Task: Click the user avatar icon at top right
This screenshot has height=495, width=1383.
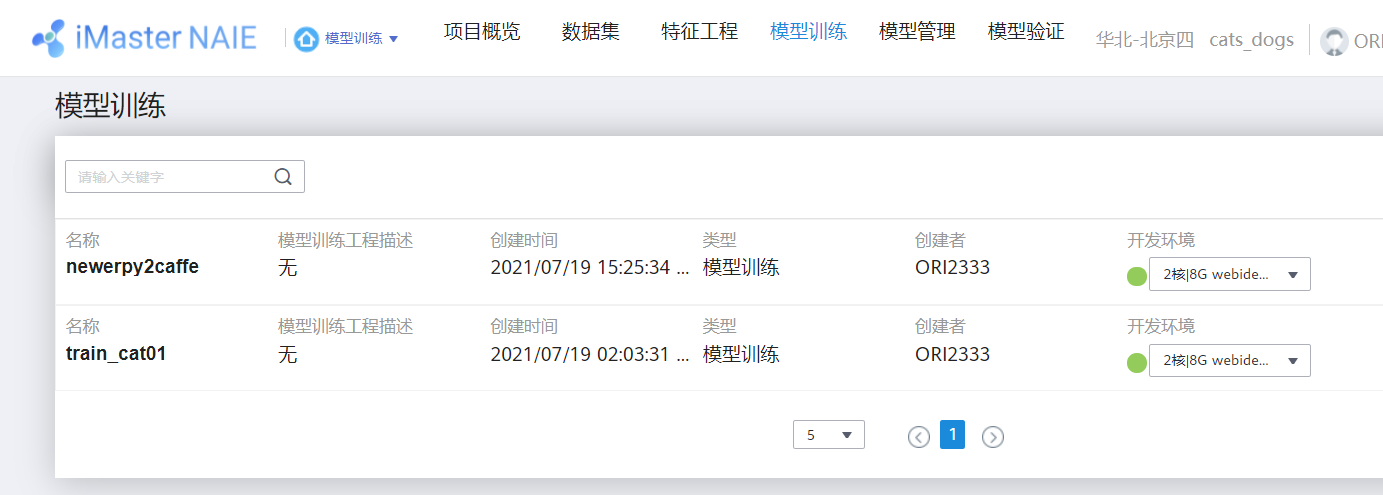Action: [x=1334, y=41]
